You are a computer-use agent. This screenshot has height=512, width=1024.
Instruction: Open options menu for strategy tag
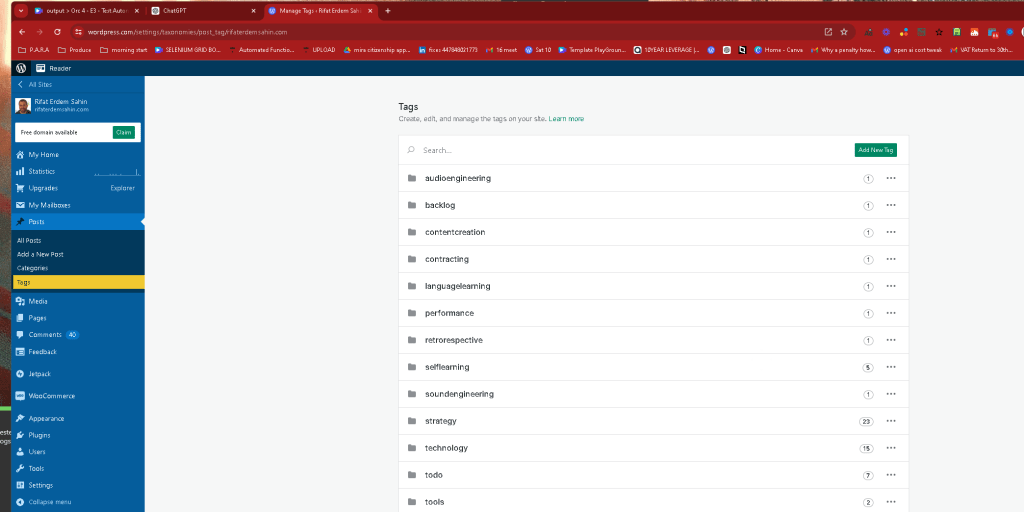coord(891,421)
